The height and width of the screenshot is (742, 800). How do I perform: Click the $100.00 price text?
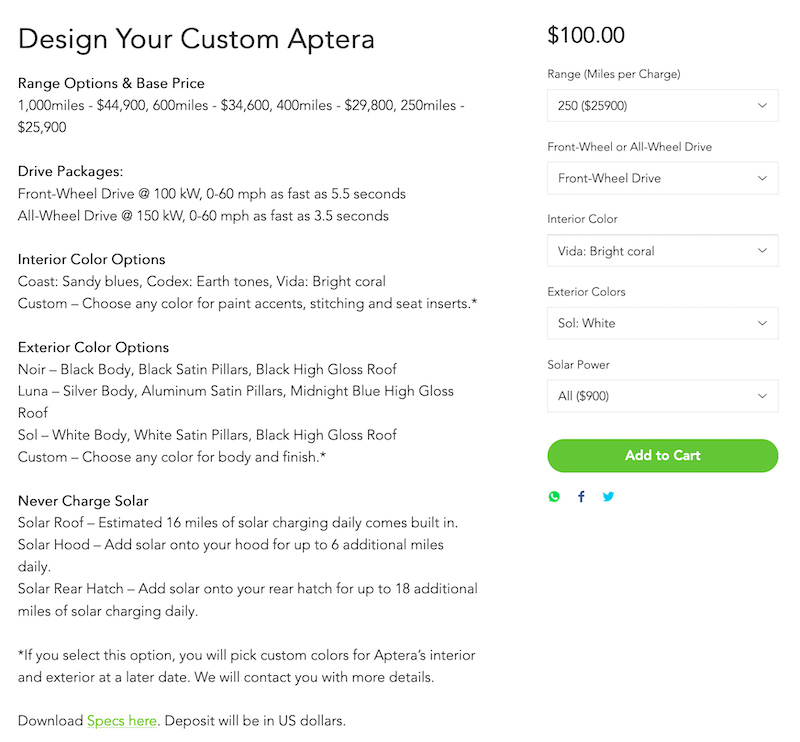tap(586, 36)
